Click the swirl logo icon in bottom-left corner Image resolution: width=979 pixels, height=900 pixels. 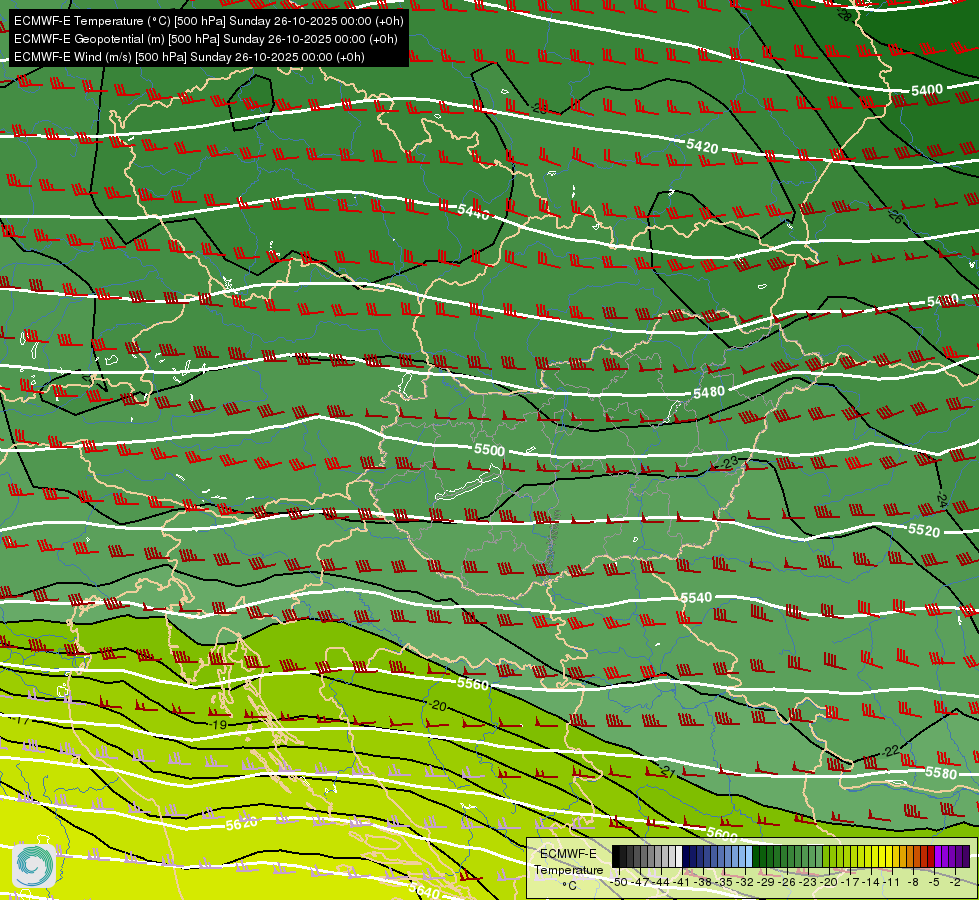click(x=34, y=865)
